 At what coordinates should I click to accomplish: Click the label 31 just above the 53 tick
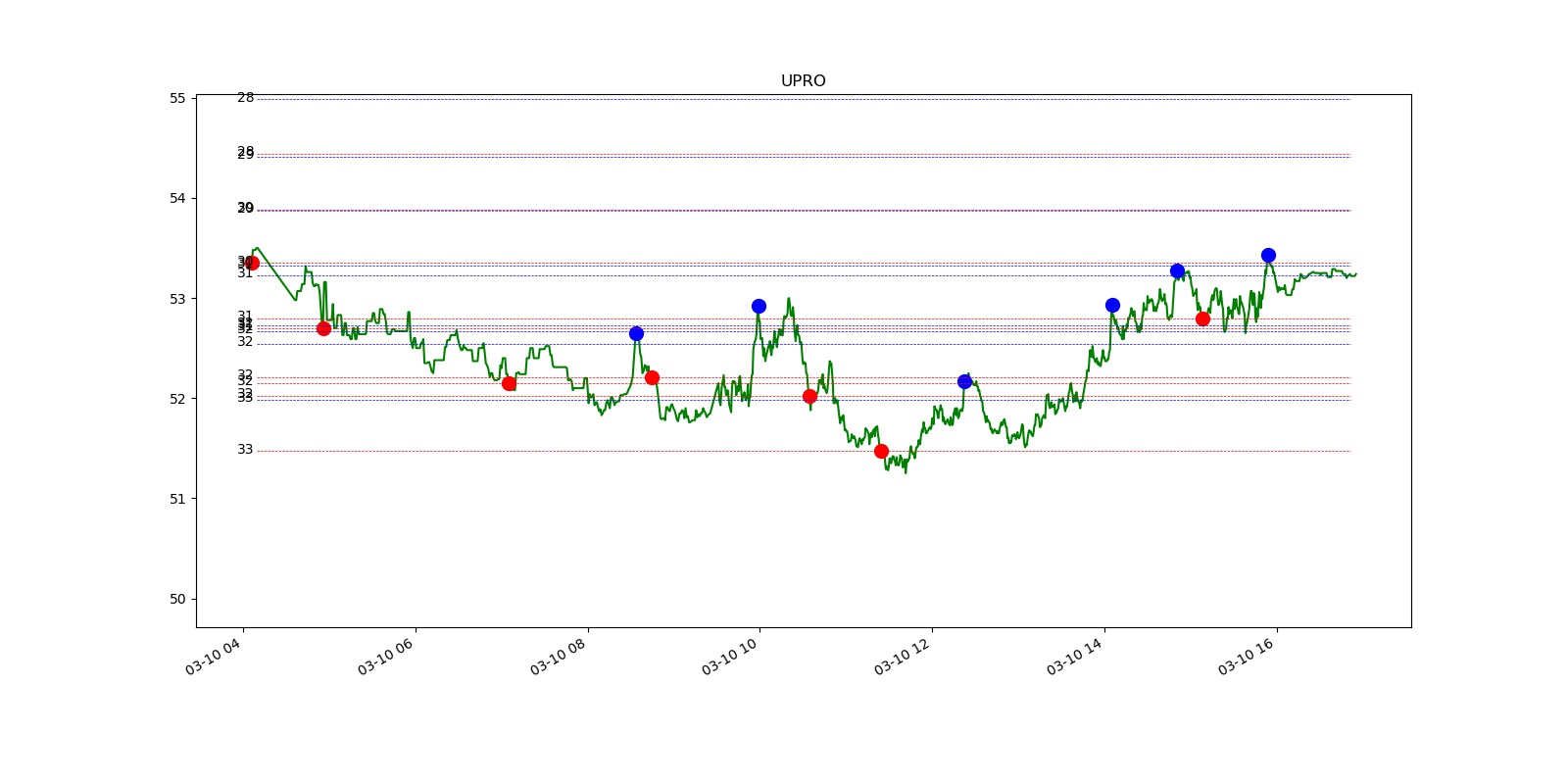click(245, 273)
